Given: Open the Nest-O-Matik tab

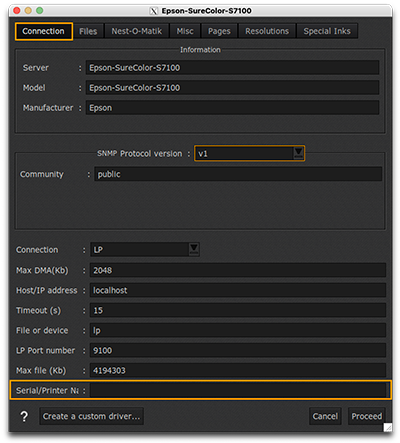Looking at the screenshot, I should coord(137,31).
